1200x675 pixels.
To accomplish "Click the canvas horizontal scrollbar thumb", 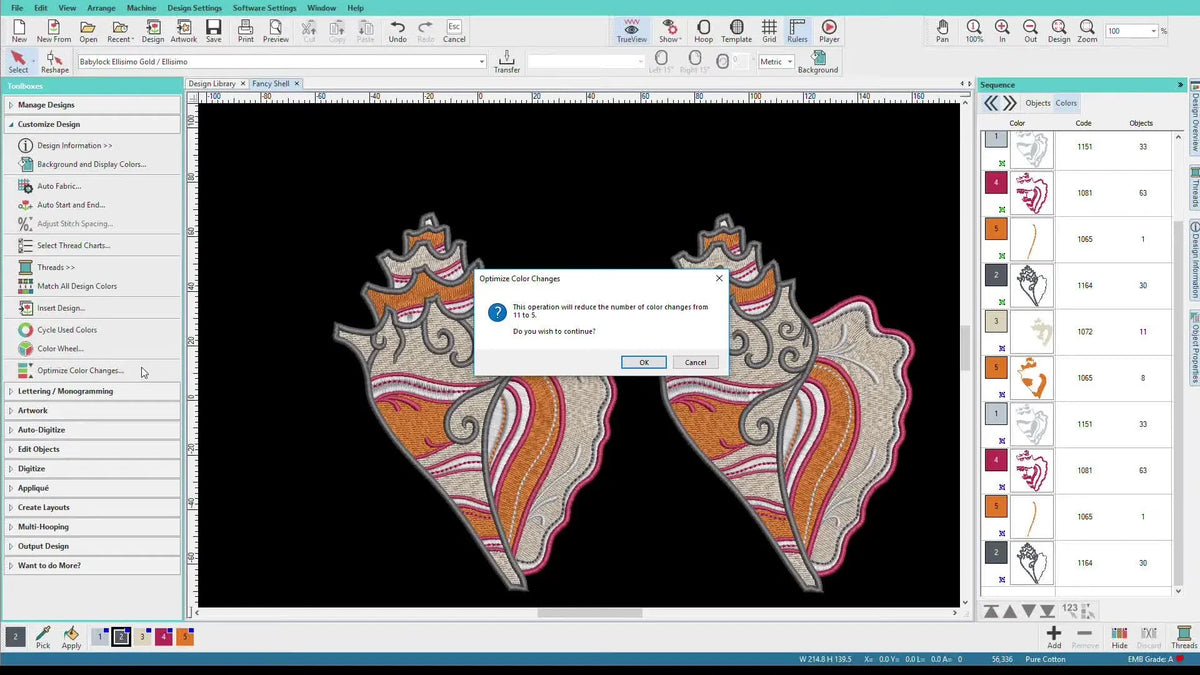I will pos(589,613).
